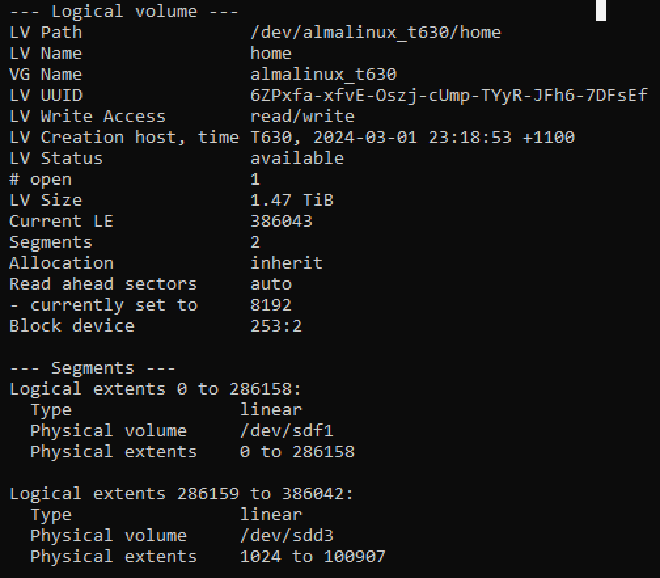660x578 pixels.
Task: Click the LV UUID string
Action: click(449, 96)
